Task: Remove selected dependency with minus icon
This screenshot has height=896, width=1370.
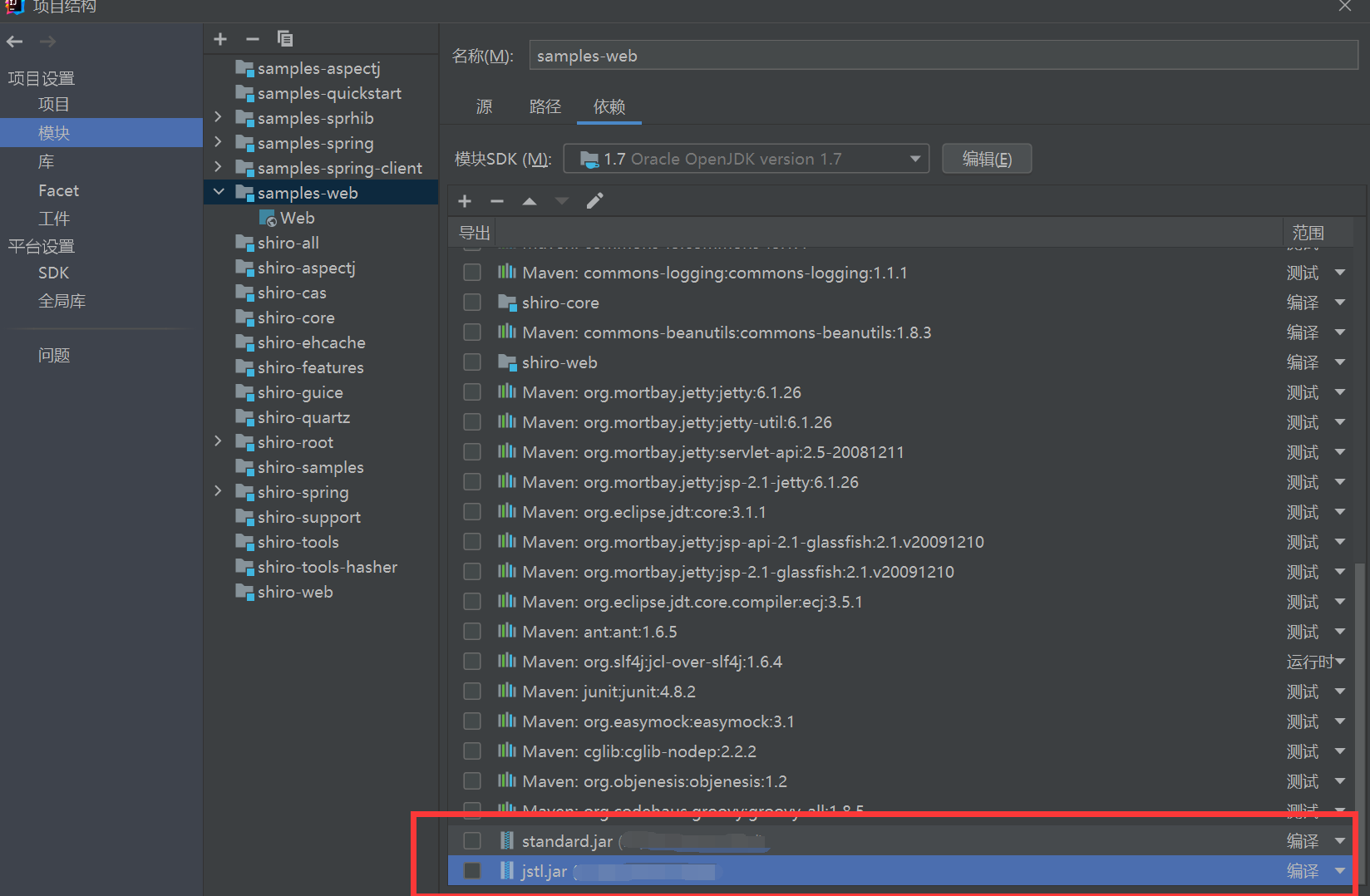Action: coord(497,201)
